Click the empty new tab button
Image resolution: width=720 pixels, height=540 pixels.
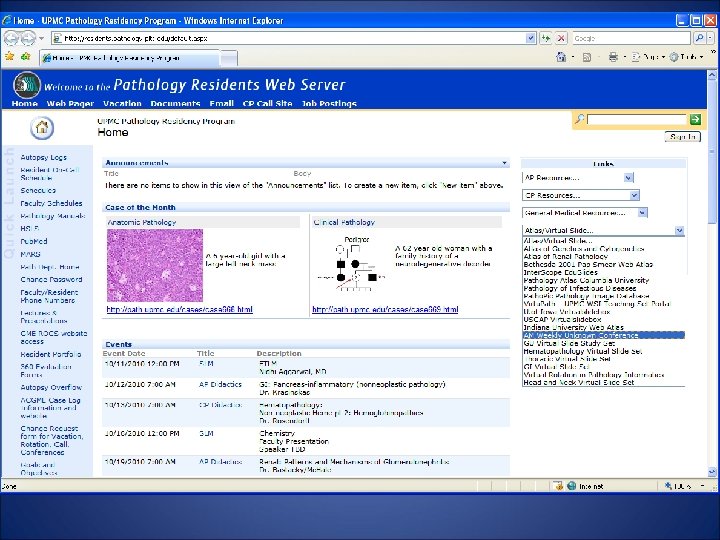click(x=229, y=58)
